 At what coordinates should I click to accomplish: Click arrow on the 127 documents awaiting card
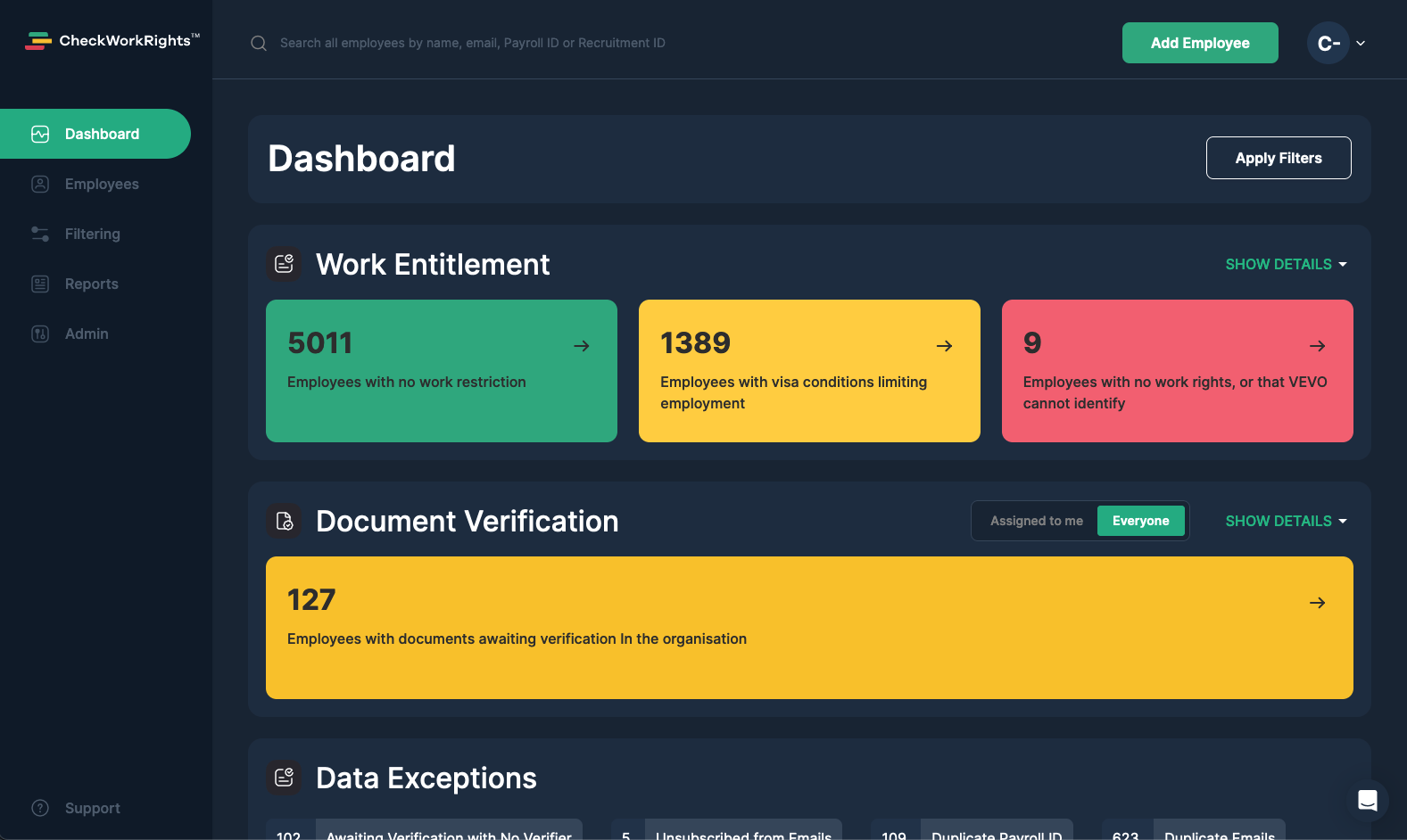[1317, 603]
